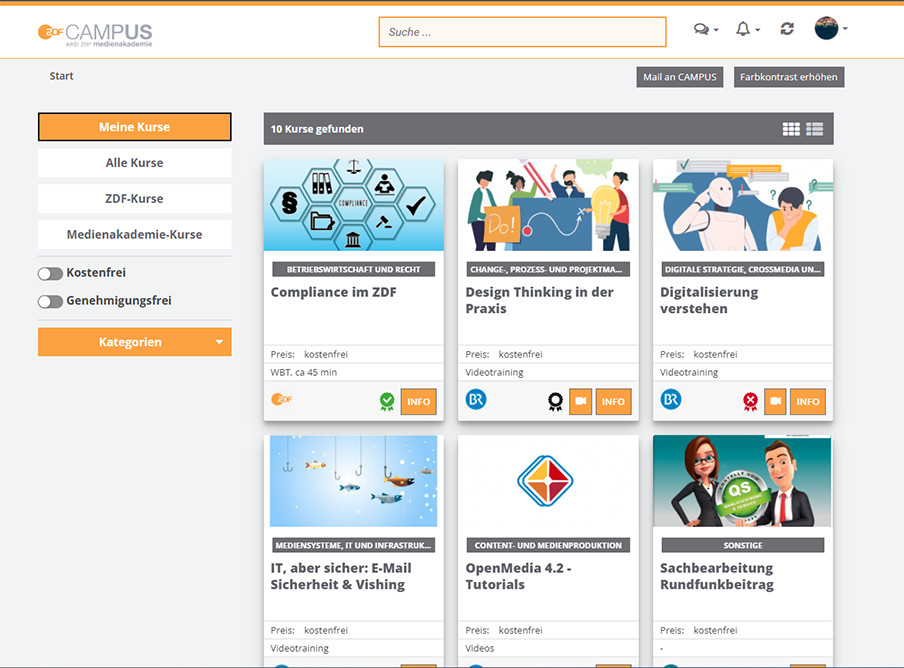Open the dropdown arrow beside profile avatar

pyautogui.click(x=845, y=28)
